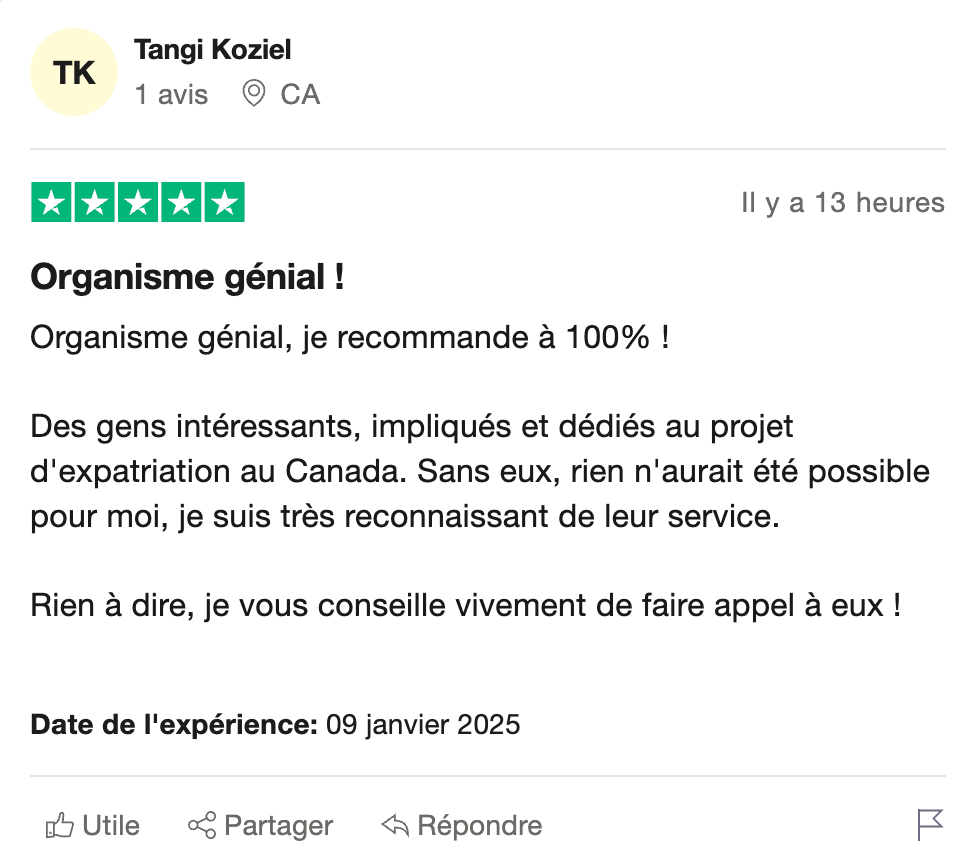
Task: Report the review with flag icon
Action: 930,825
